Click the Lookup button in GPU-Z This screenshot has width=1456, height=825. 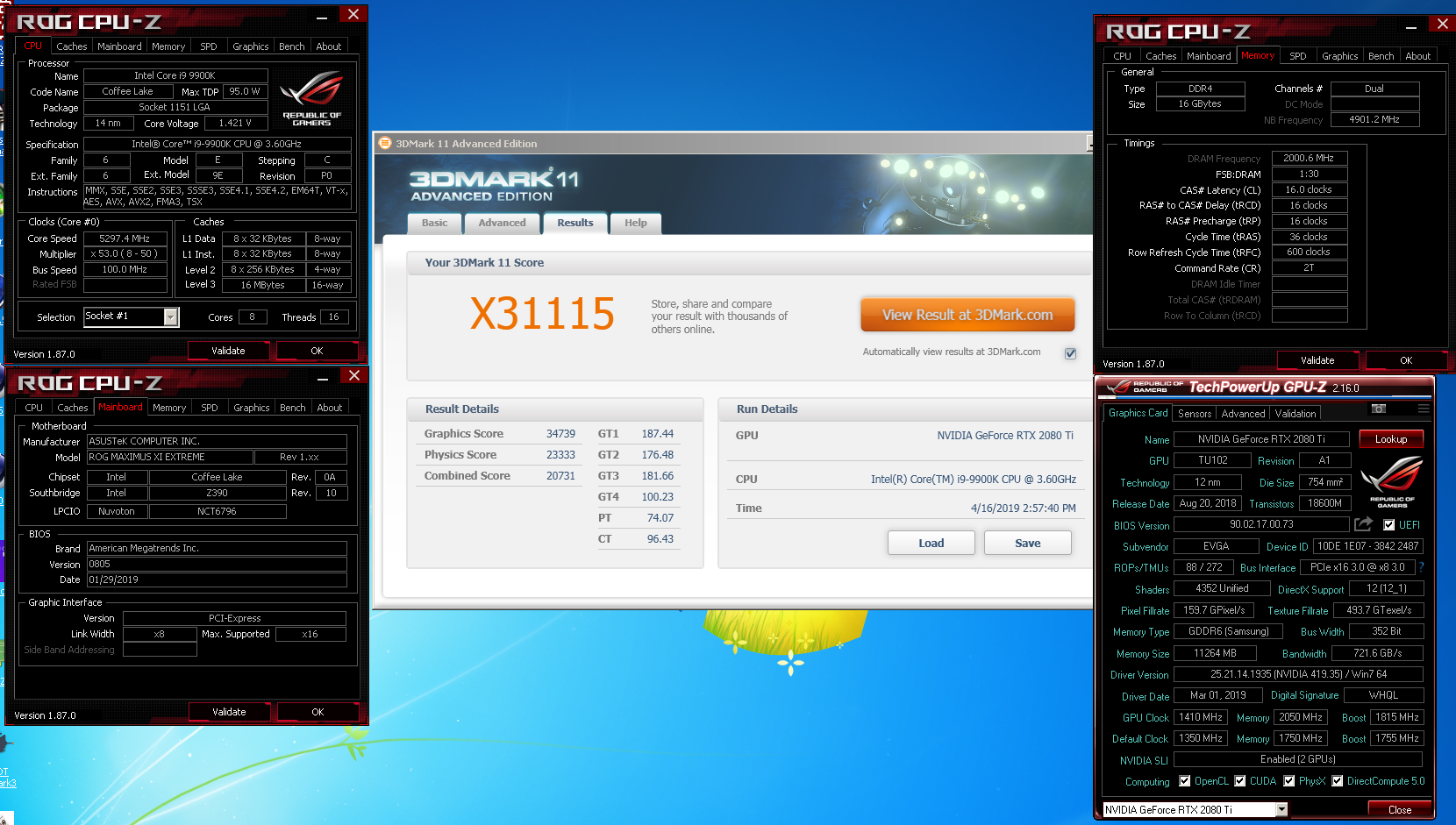pyautogui.click(x=1391, y=439)
